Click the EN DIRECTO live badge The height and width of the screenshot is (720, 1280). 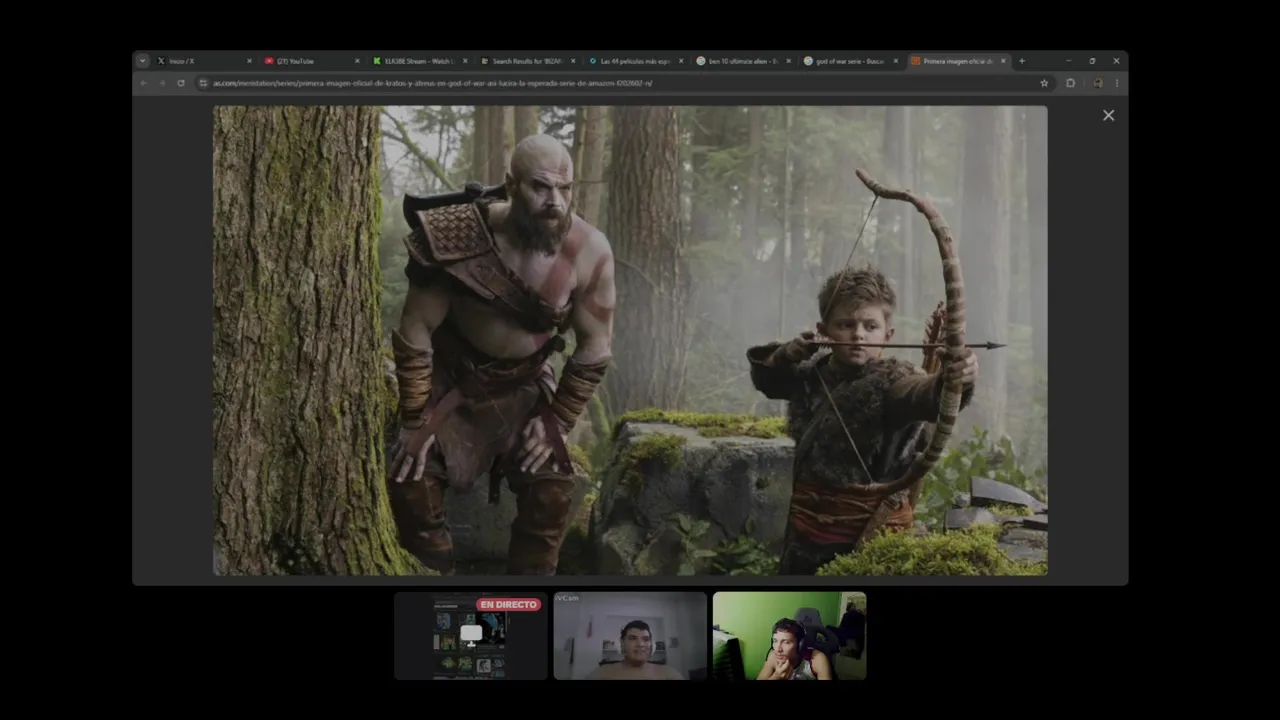(508, 604)
